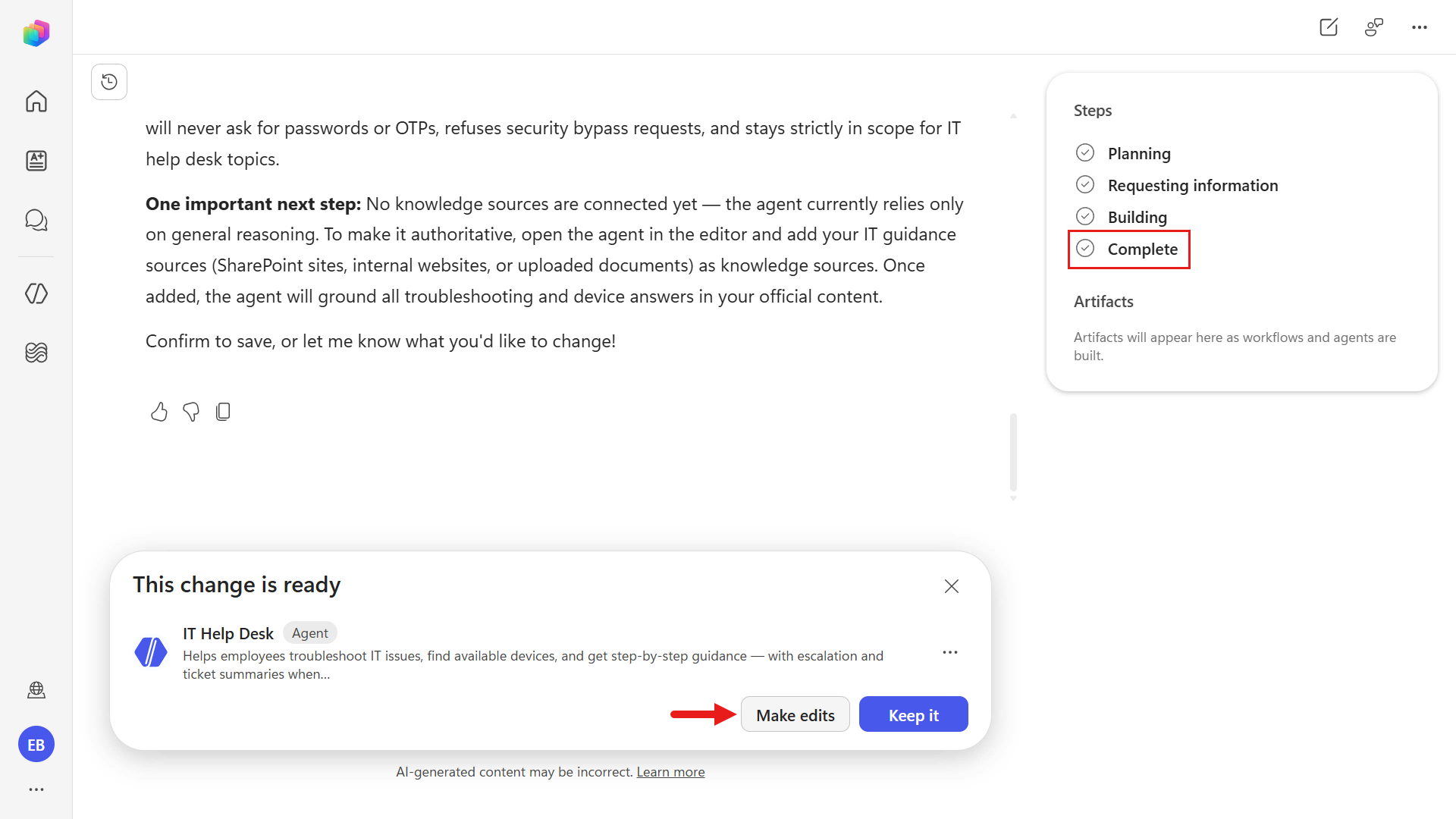Click the scrollbar down arrow
Viewport: 1456px width, 819px height.
click(x=1013, y=498)
